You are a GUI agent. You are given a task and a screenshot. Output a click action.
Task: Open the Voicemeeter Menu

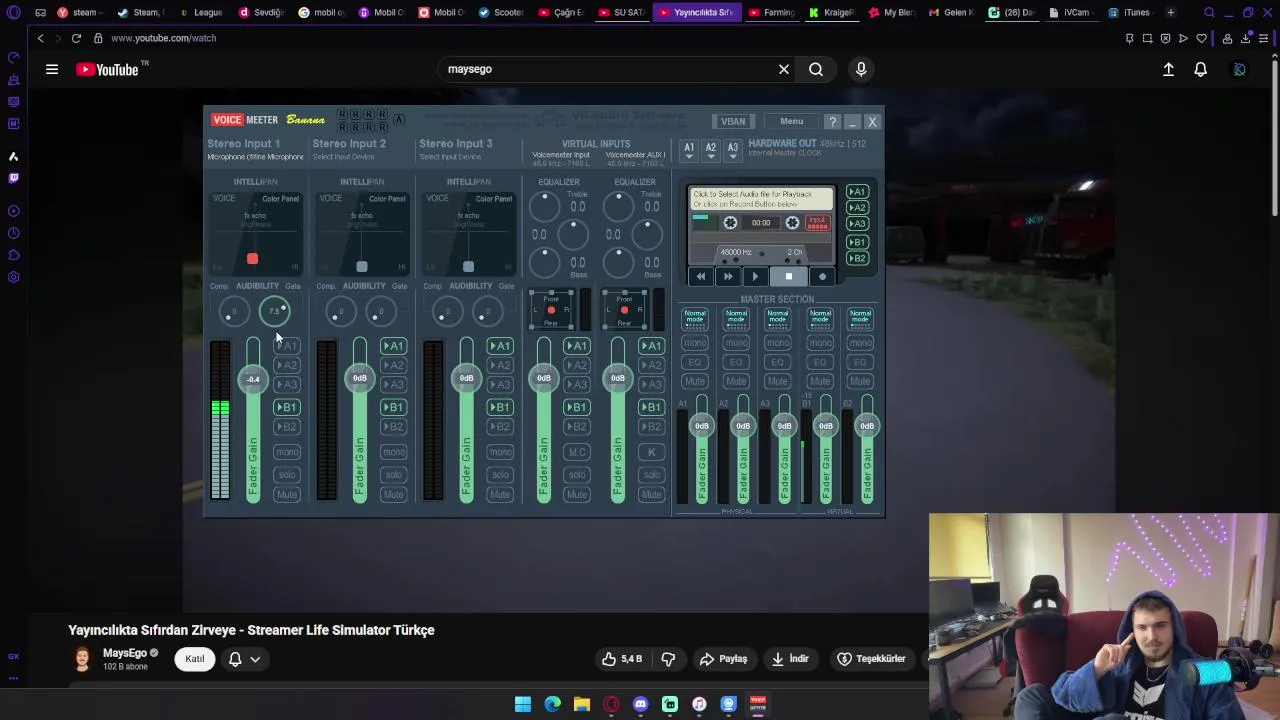pos(791,122)
